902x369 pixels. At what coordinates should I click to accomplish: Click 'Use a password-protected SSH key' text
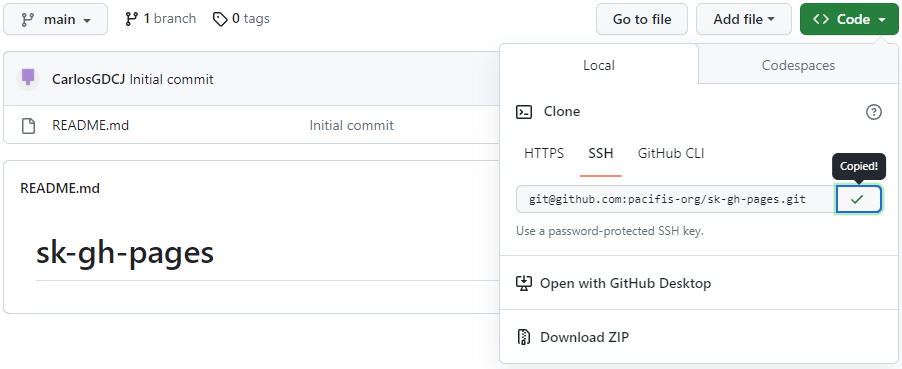coord(610,231)
